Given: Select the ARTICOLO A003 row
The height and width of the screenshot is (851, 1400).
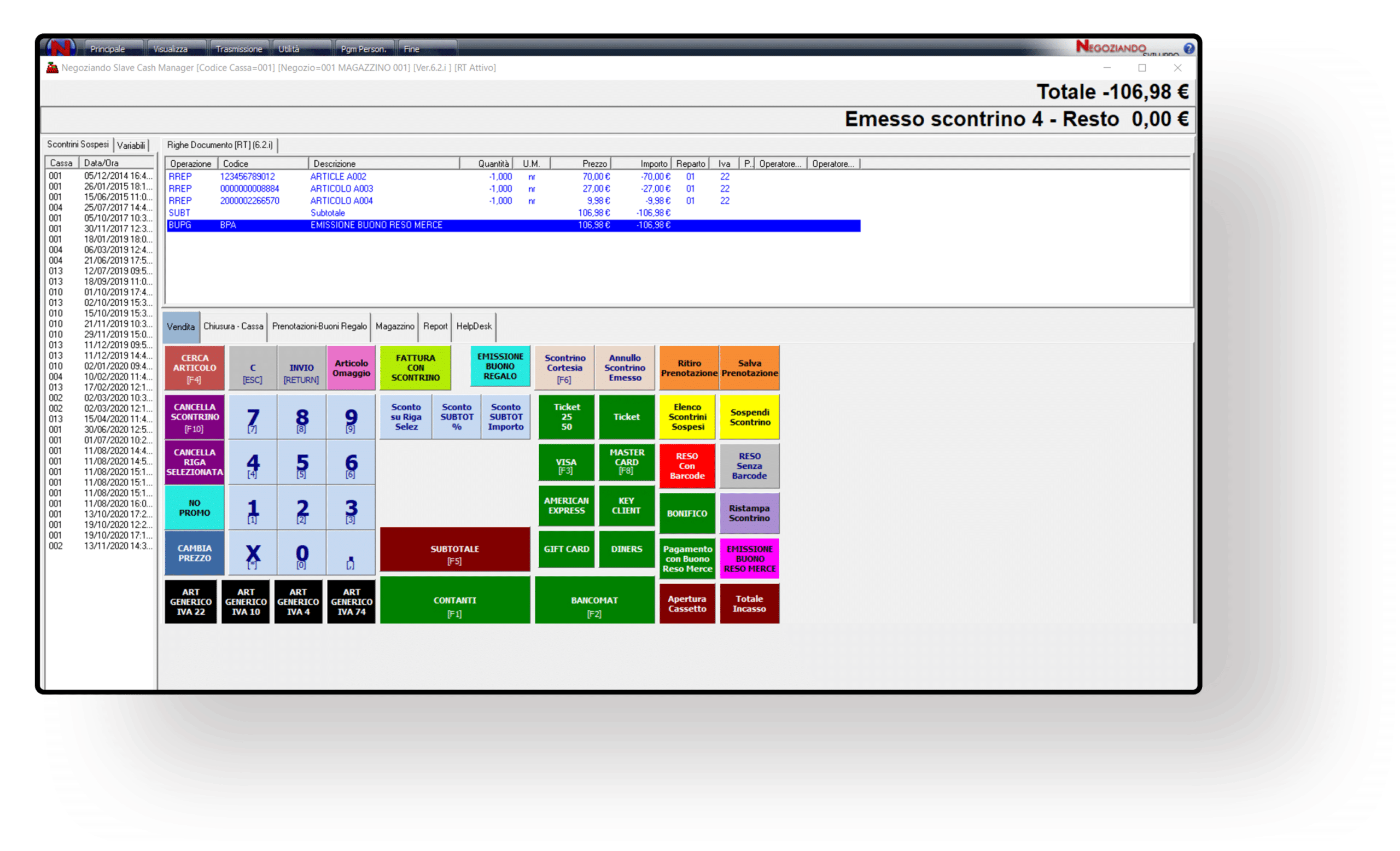Looking at the screenshot, I should coord(514,189).
